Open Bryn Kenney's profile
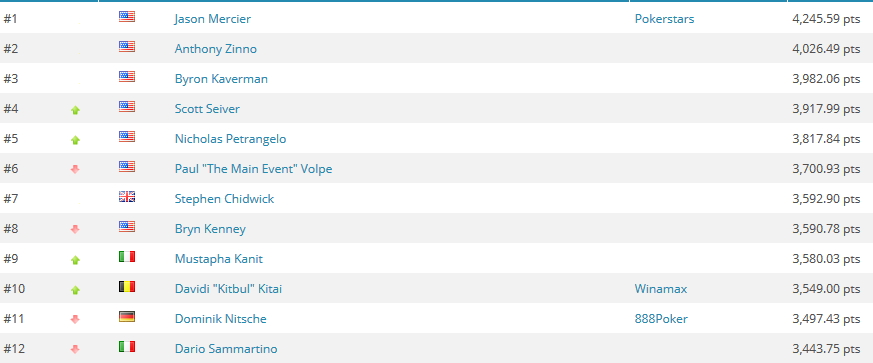This screenshot has height=363, width=873. (x=210, y=229)
